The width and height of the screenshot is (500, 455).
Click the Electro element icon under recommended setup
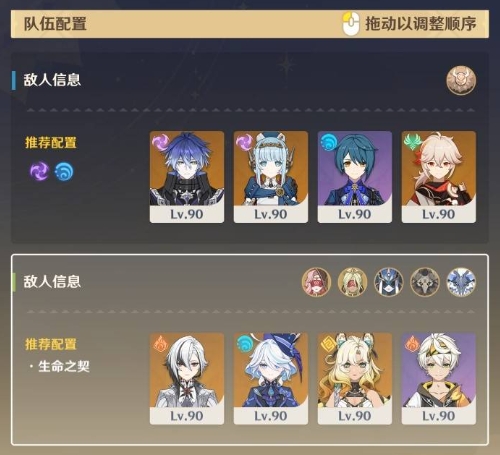[x=39, y=171]
